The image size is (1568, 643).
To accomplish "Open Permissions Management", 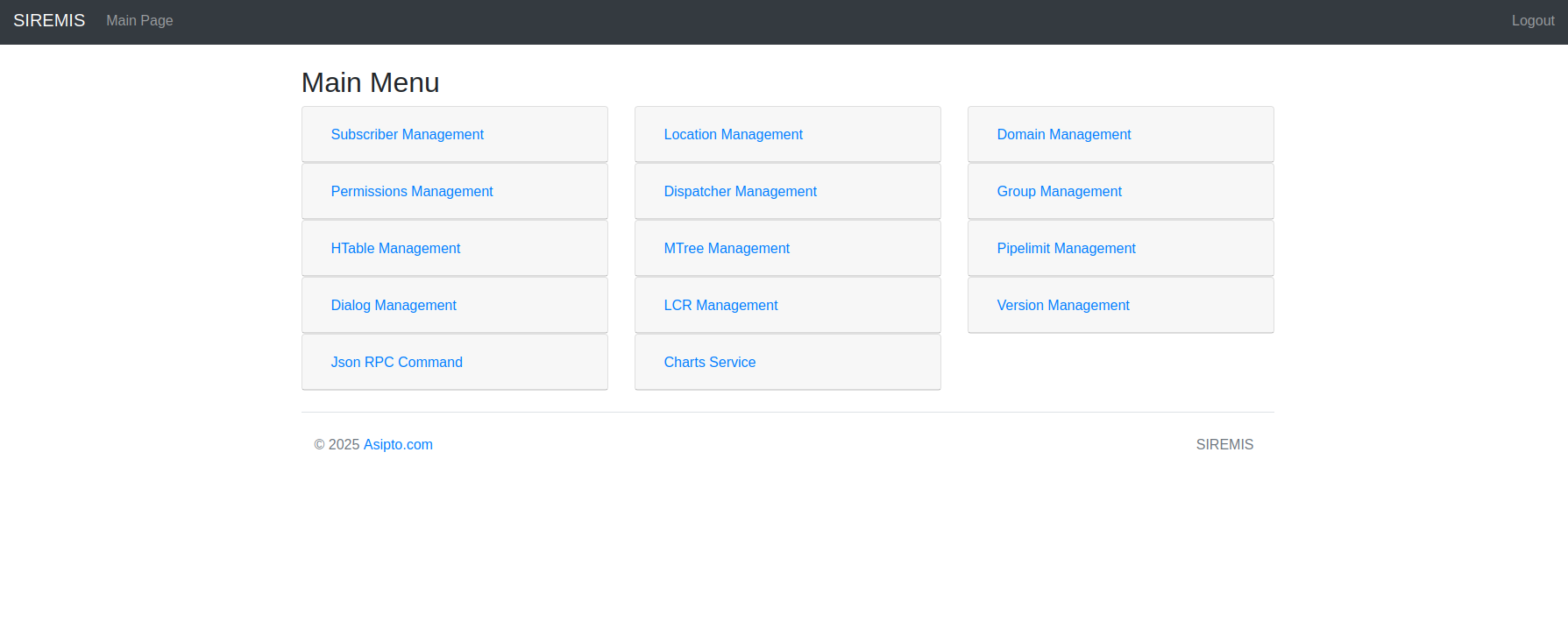I will 411,191.
